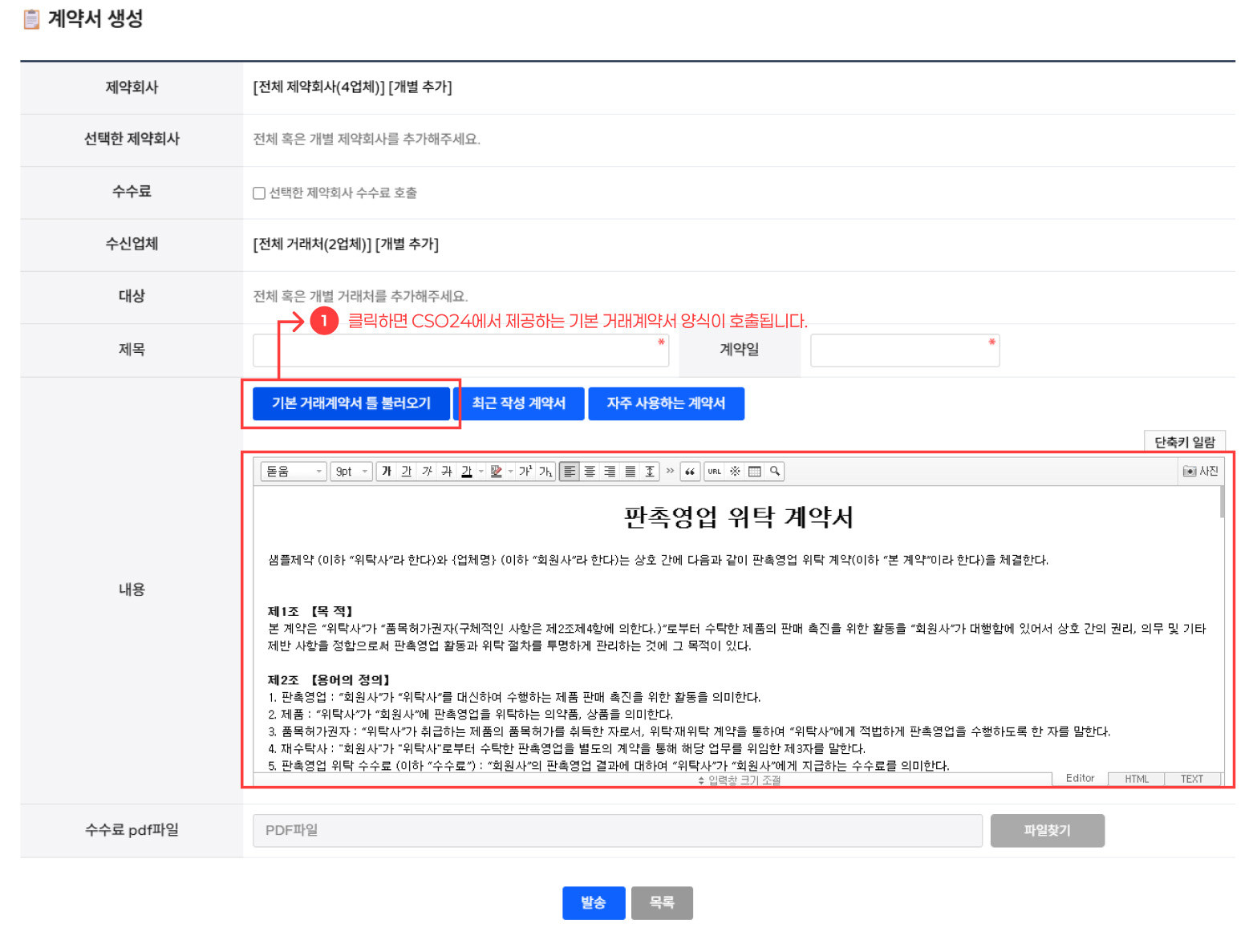
Task: Apply the background highlight color button
Action: coord(497,472)
